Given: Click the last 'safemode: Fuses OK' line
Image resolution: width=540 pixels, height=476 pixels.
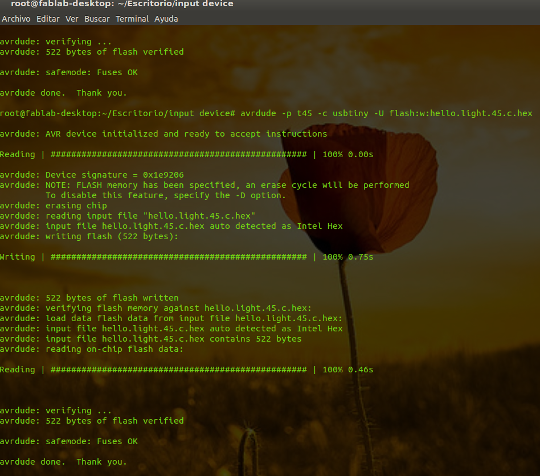Looking at the screenshot, I should click(x=69, y=441).
